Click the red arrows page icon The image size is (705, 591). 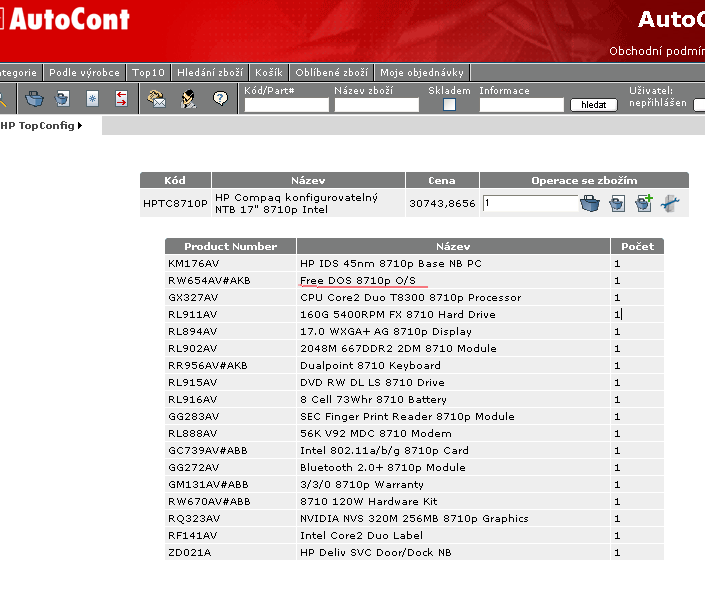[x=121, y=98]
